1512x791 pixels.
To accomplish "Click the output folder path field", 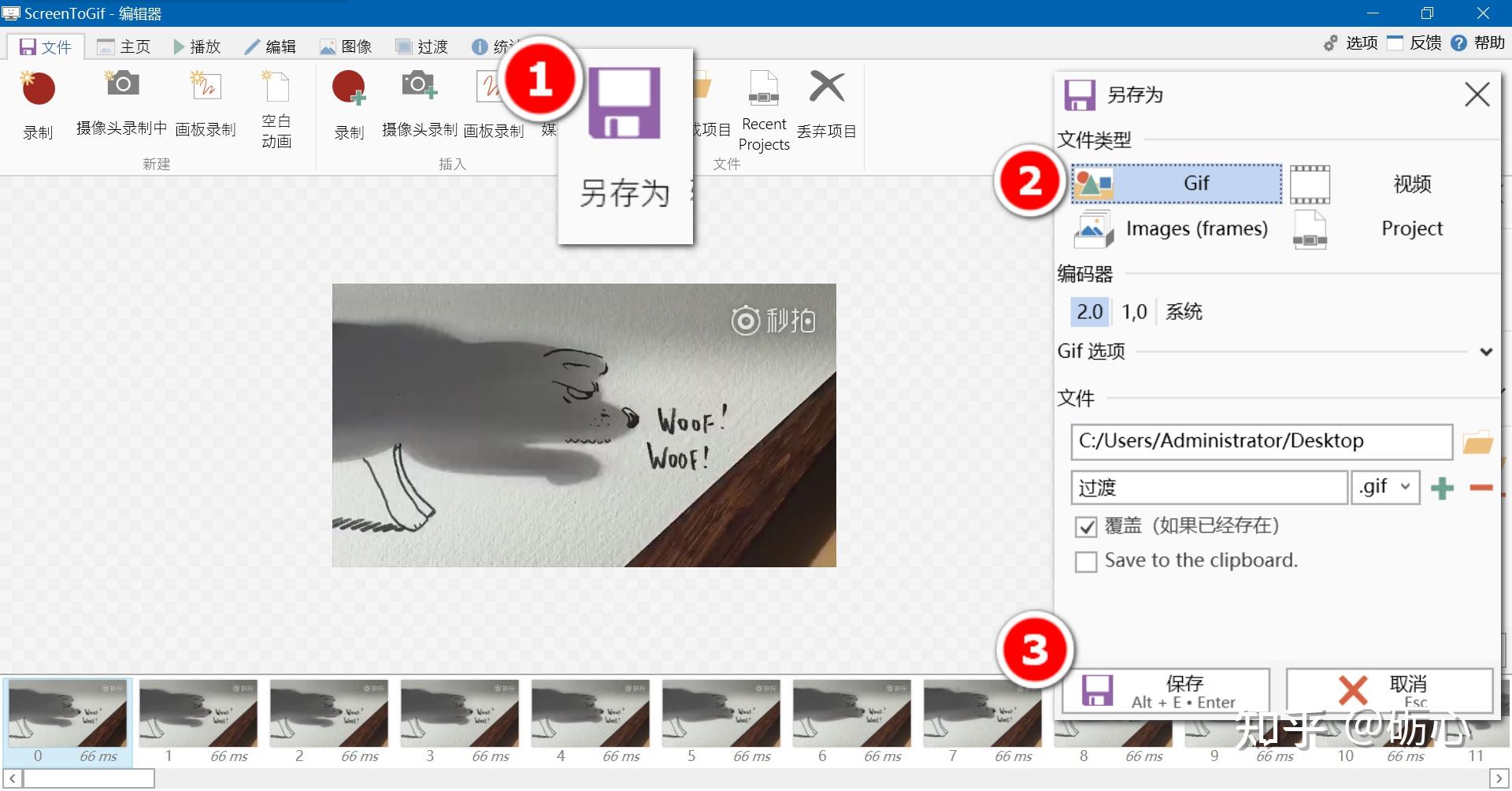I will pos(1262,441).
